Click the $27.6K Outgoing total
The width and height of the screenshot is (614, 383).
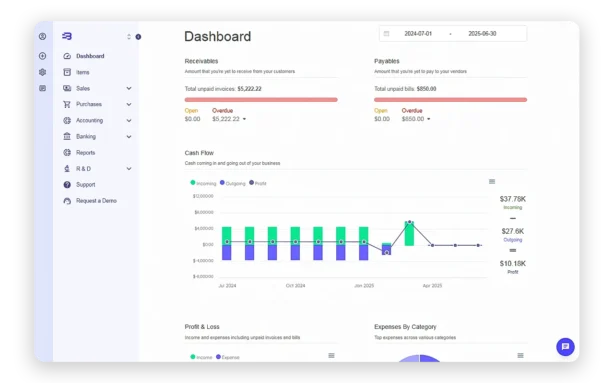tap(513, 231)
